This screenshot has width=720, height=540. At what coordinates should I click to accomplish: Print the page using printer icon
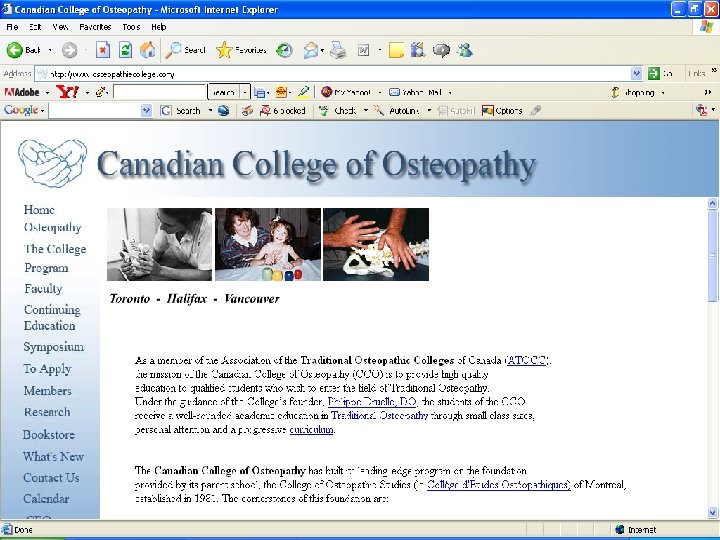point(338,50)
